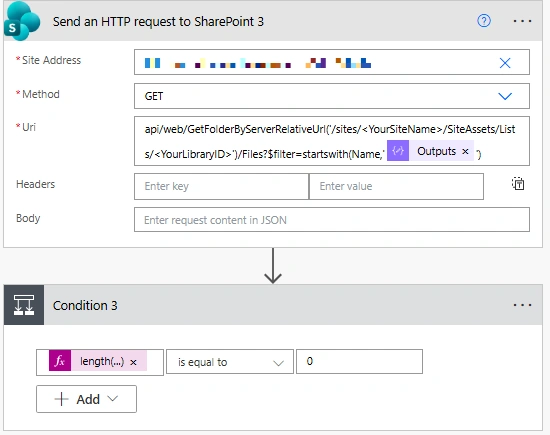Click the Enter key header field
Screen dimensions: 550x435
[221, 186]
